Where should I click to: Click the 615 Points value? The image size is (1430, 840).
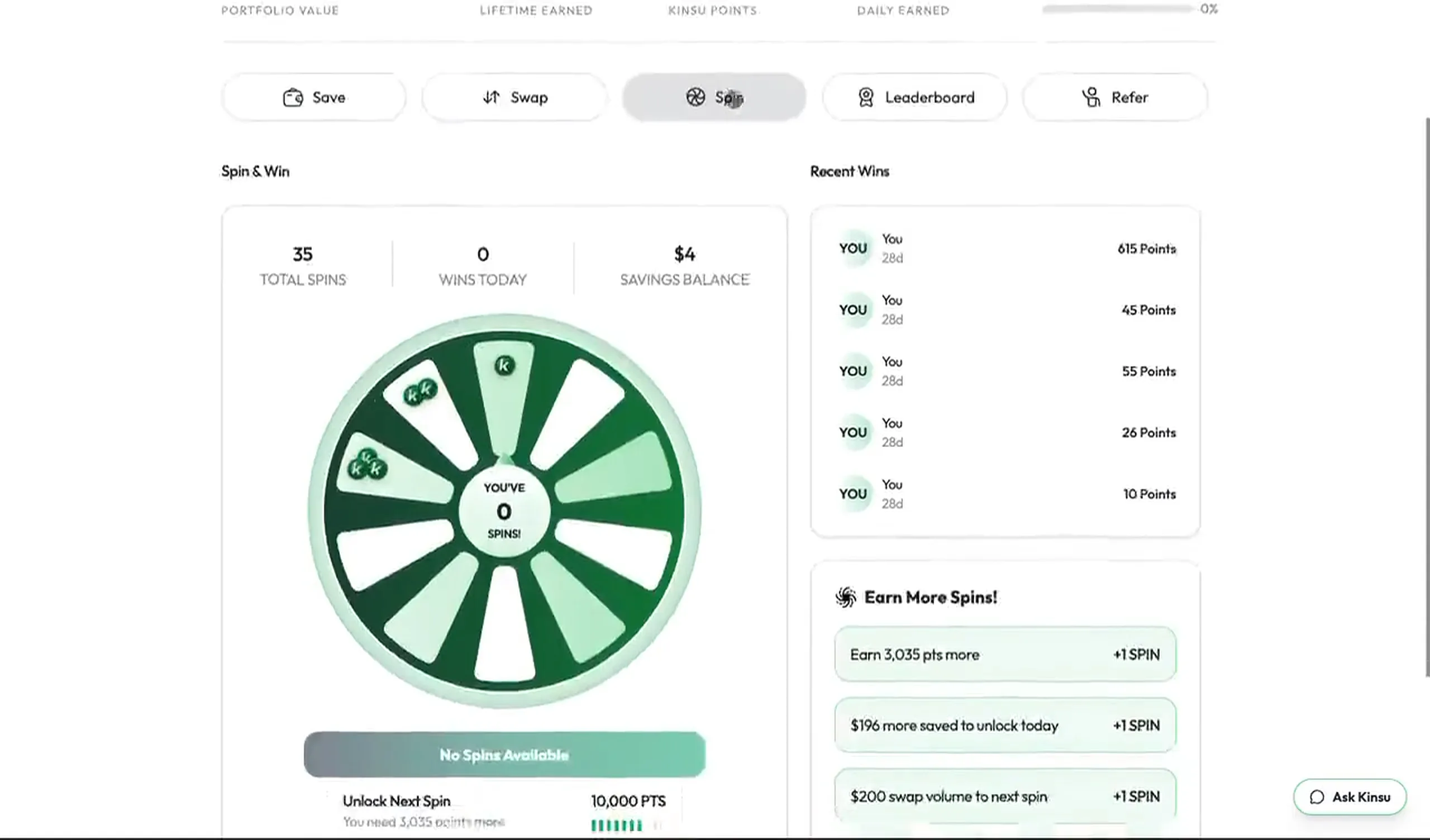[1146, 249]
